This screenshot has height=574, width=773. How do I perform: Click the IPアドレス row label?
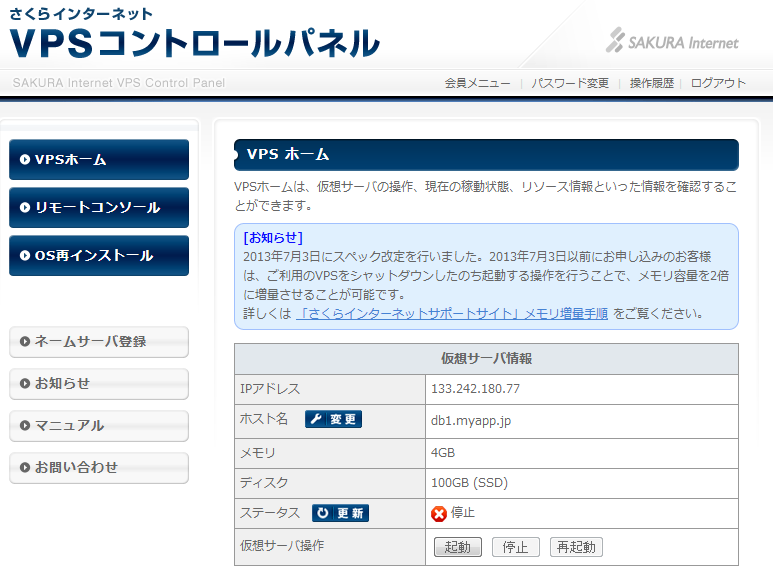tap(270, 389)
